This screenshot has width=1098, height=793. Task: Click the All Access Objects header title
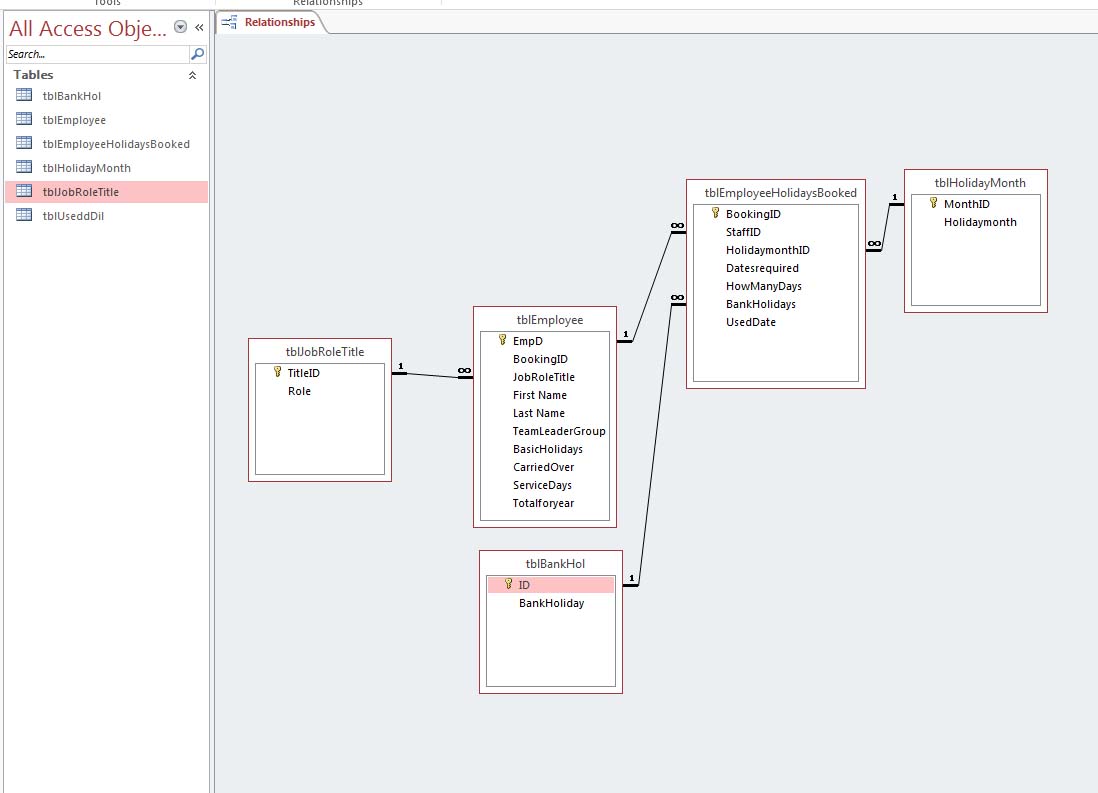coord(88,28)
